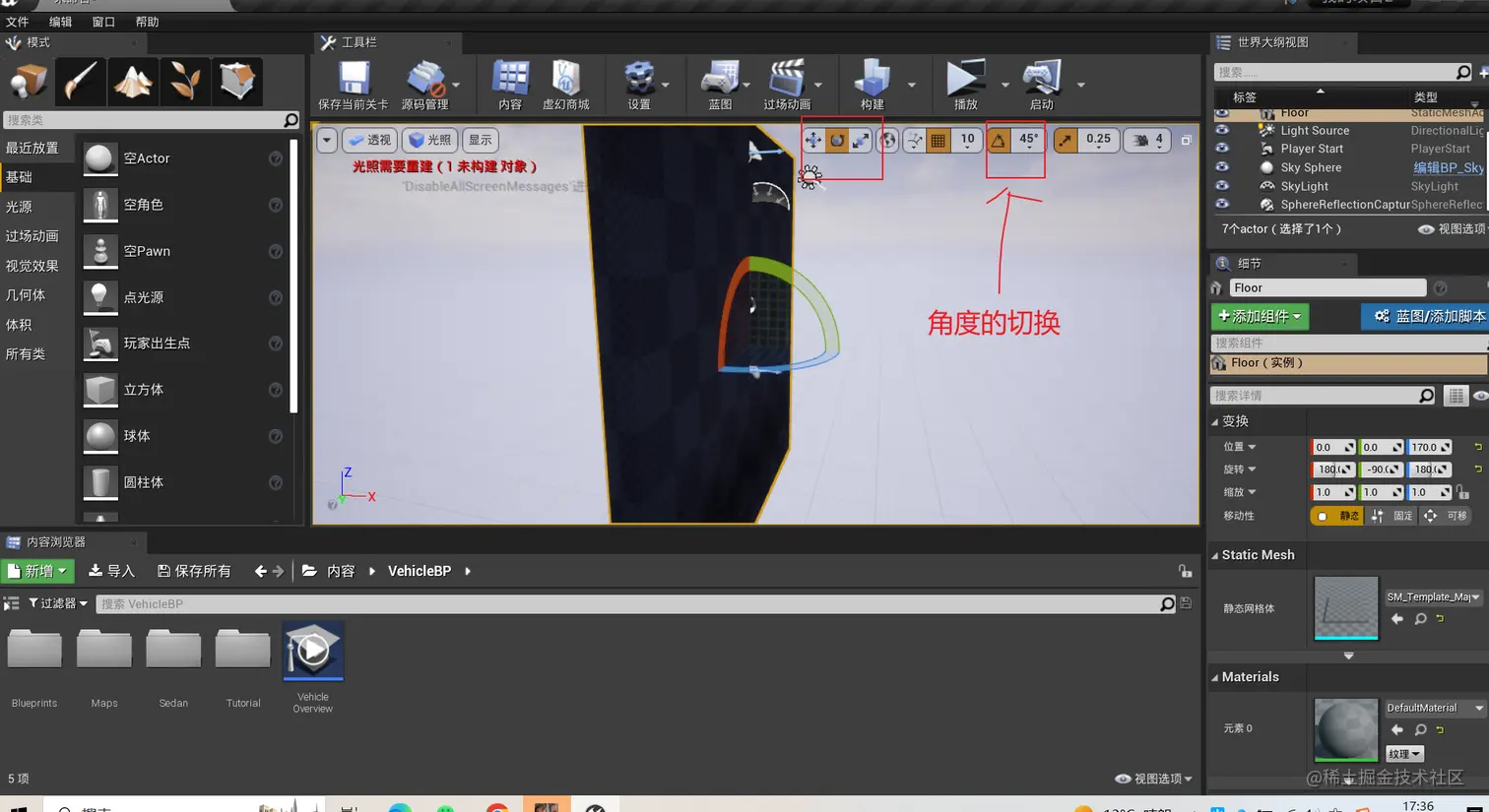
Task: Click the 保存所有 save all button
Action: coord(194,571)
